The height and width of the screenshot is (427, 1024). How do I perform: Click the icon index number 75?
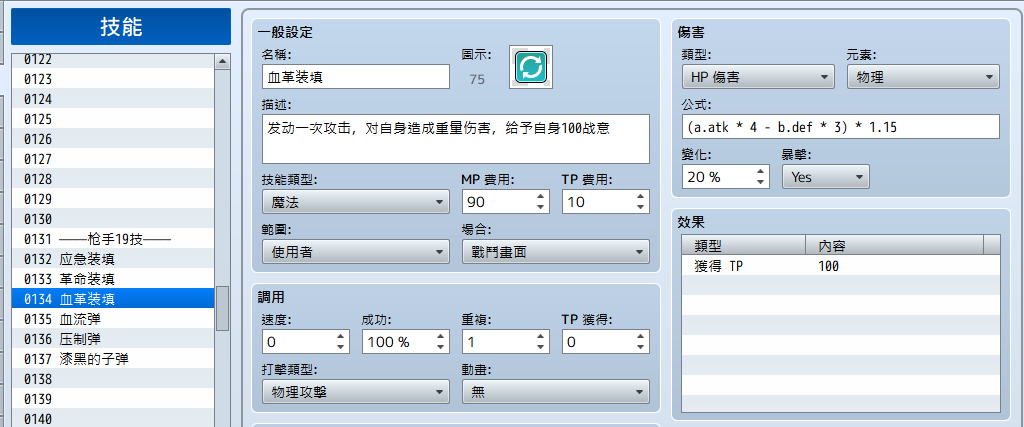477,80
